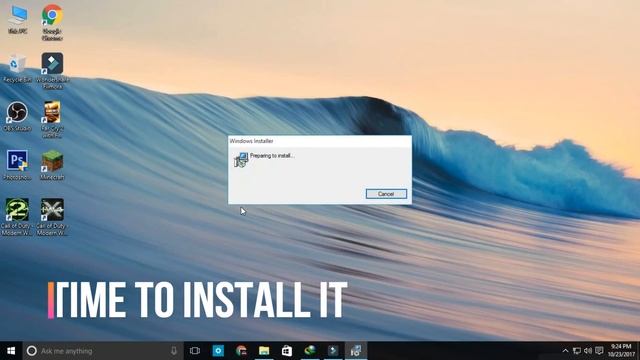The image size is (640, 360).
Task: Cancel the Windows Installer preparation
Action: click(386, 194)
